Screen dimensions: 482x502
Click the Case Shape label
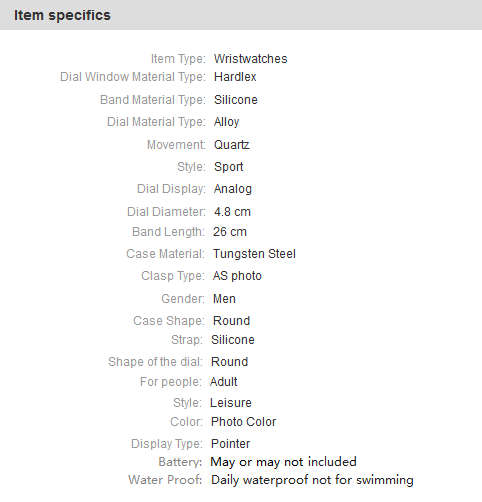(169, 321)
